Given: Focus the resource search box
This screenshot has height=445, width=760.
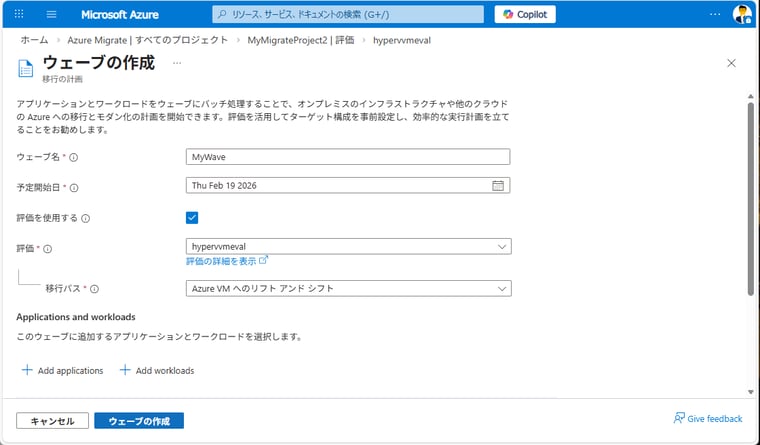Looking at the screenshot, I should click(x=348, y=14).
